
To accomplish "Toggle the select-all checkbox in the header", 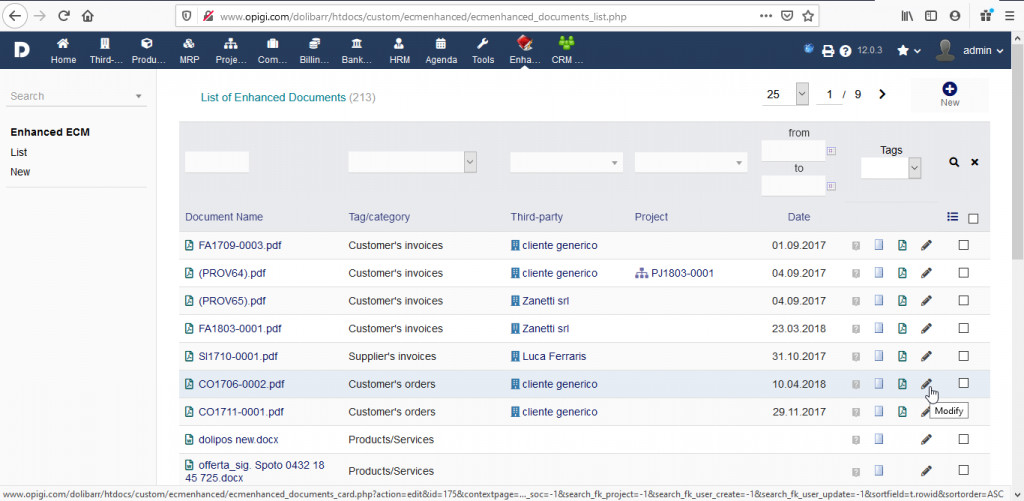I will click(974, 219).
